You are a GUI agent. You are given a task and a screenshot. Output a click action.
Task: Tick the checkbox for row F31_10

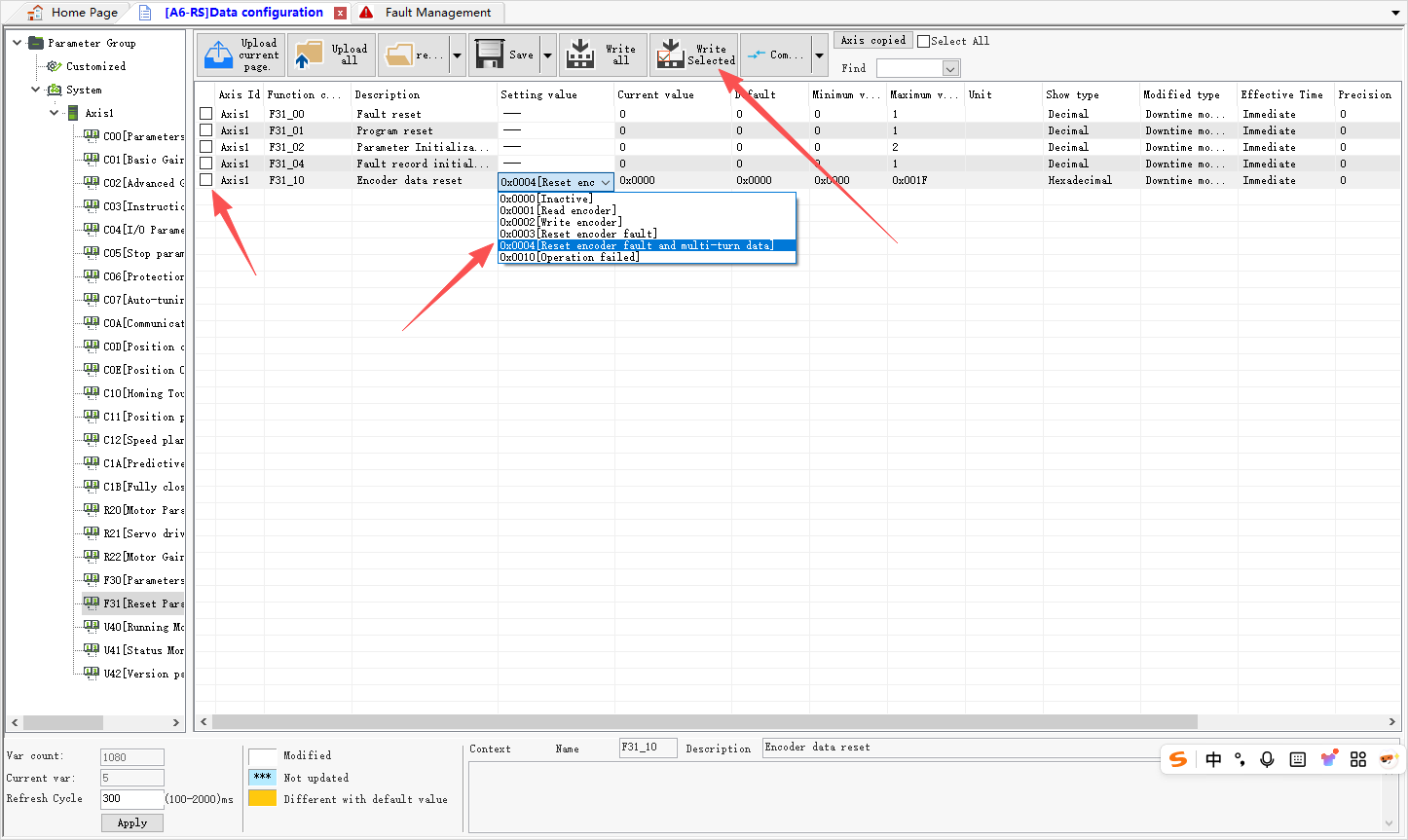coord(206,180)
